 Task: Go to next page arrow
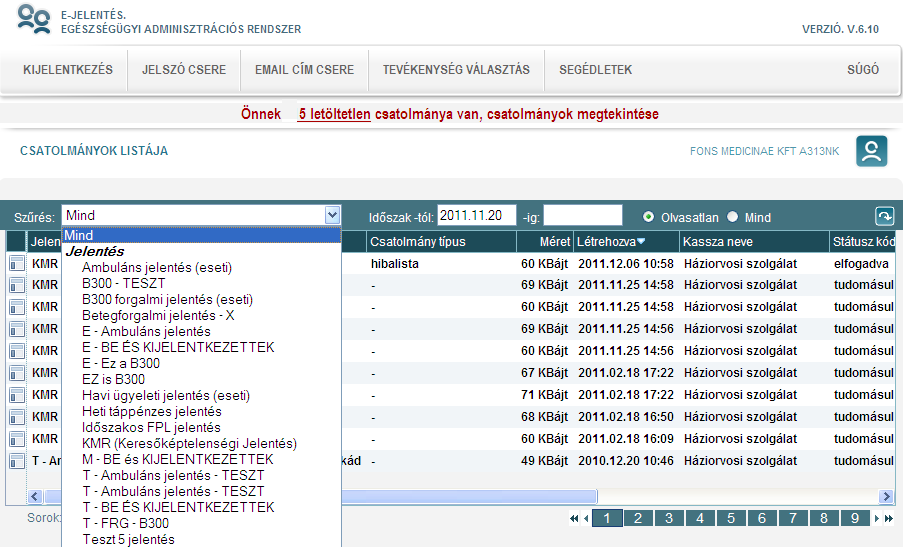coord(877,518)
